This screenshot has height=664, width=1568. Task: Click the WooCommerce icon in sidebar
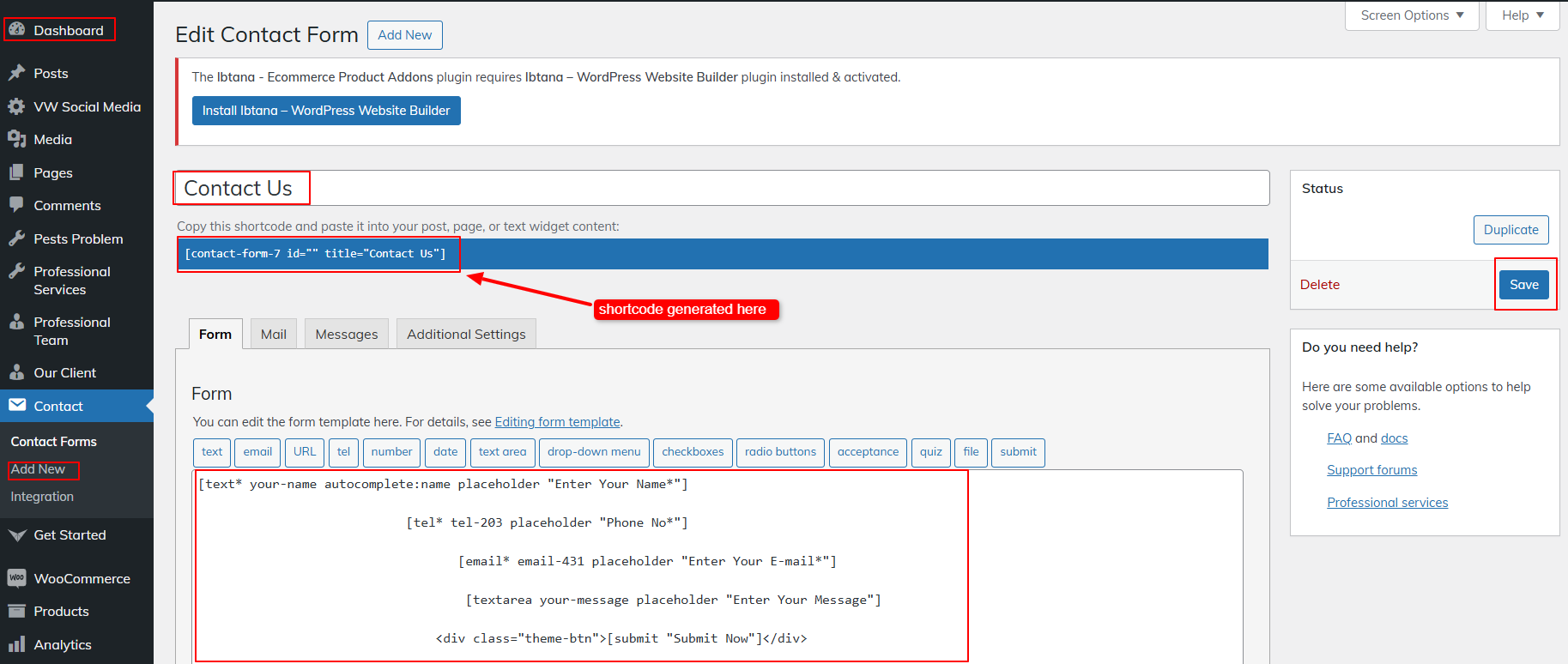click(x=16, y=578)
